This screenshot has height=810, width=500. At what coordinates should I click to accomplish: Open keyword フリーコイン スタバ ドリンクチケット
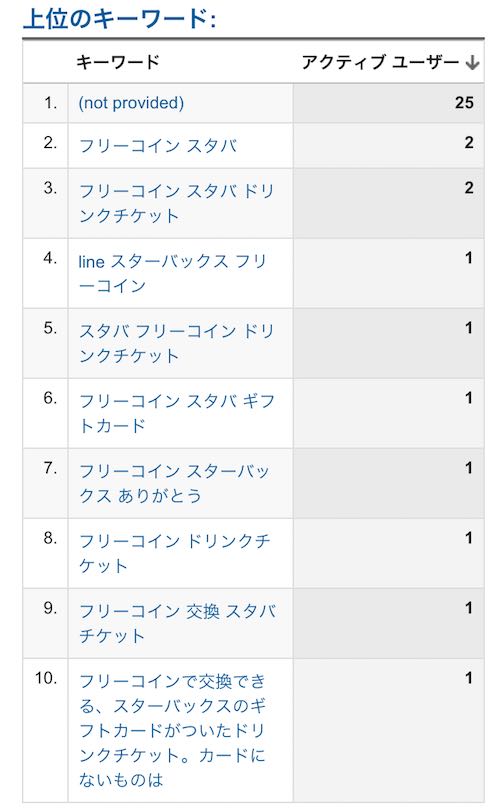pos(177,203)
